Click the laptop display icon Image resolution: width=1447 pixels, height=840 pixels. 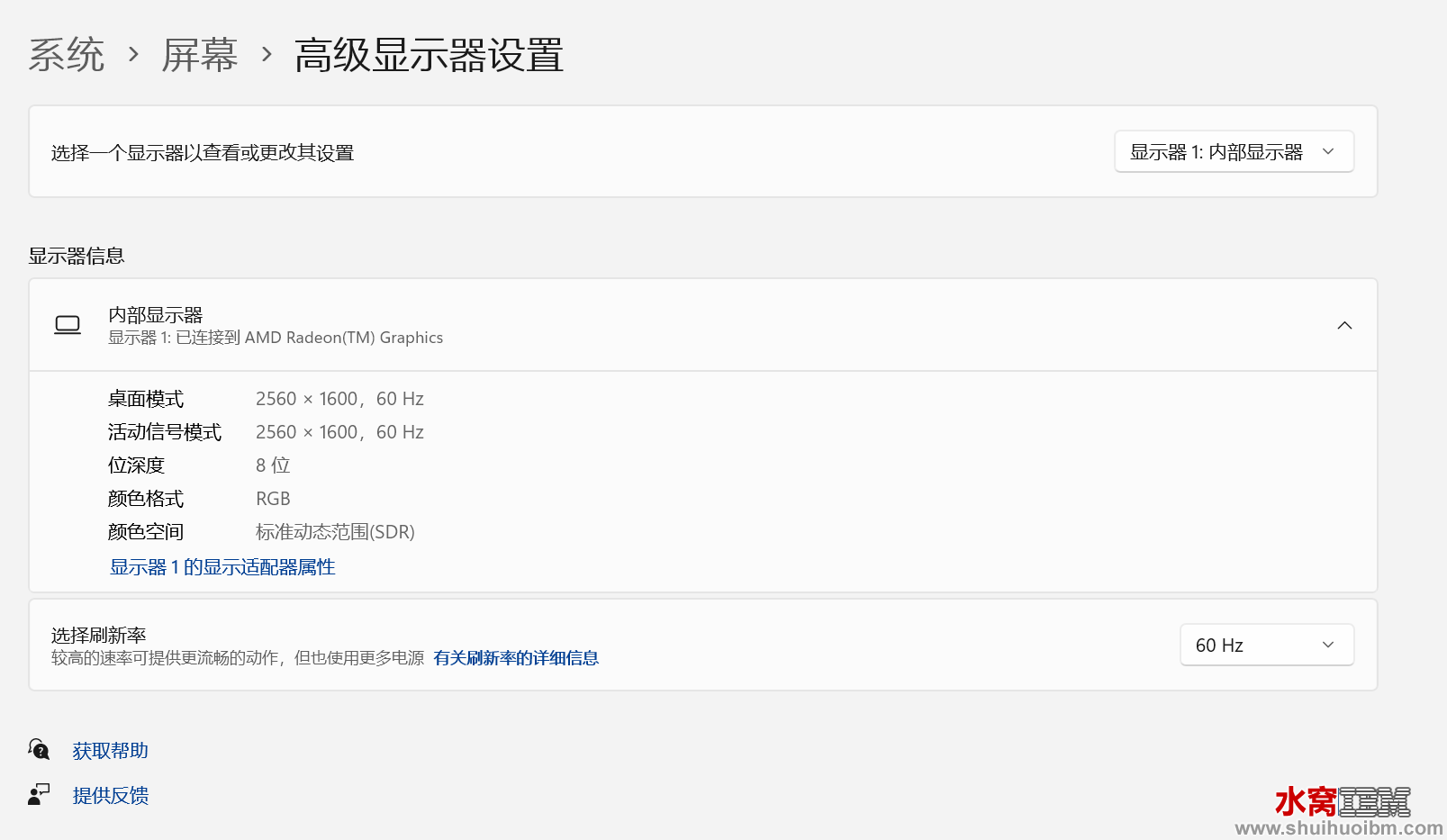point(68,325)
